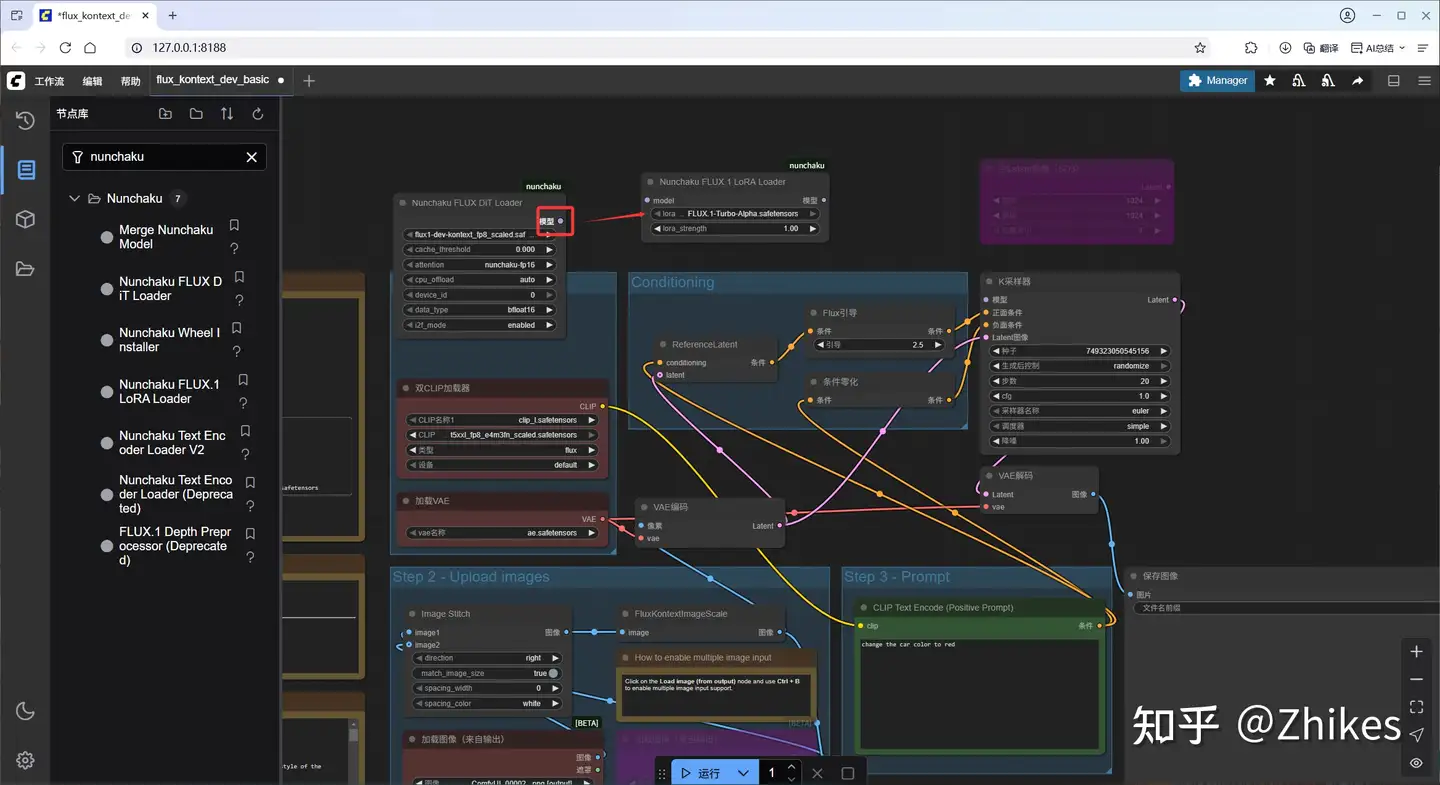Open the ComfyUI Manager
Image resolution: width=1440 pixels, height=785 pixels.
[x=1217, y=80]
